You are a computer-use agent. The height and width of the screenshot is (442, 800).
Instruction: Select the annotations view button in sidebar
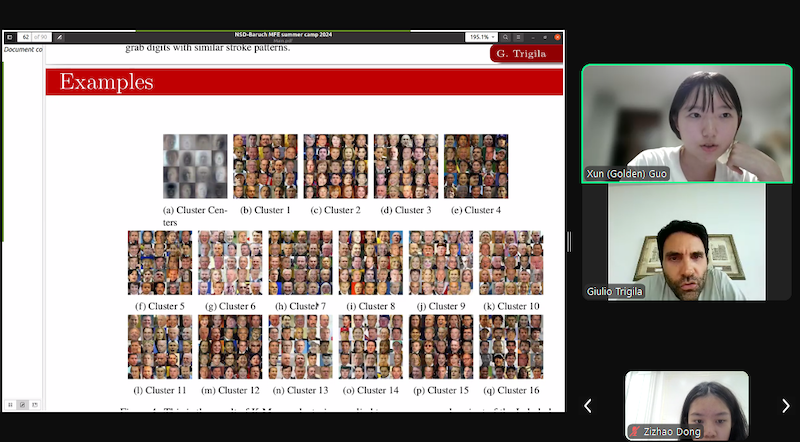(22, 405)
